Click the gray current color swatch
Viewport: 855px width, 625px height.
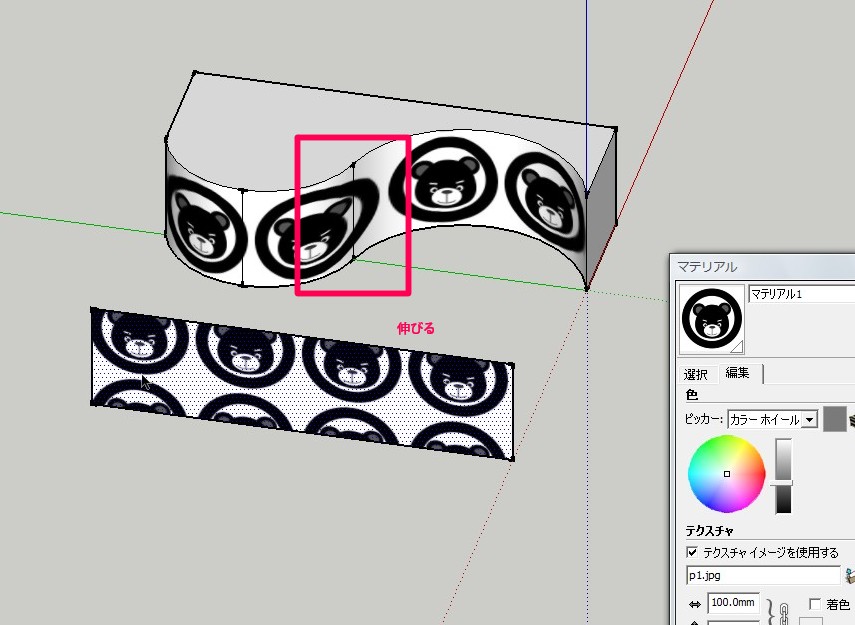pos(834,419)
